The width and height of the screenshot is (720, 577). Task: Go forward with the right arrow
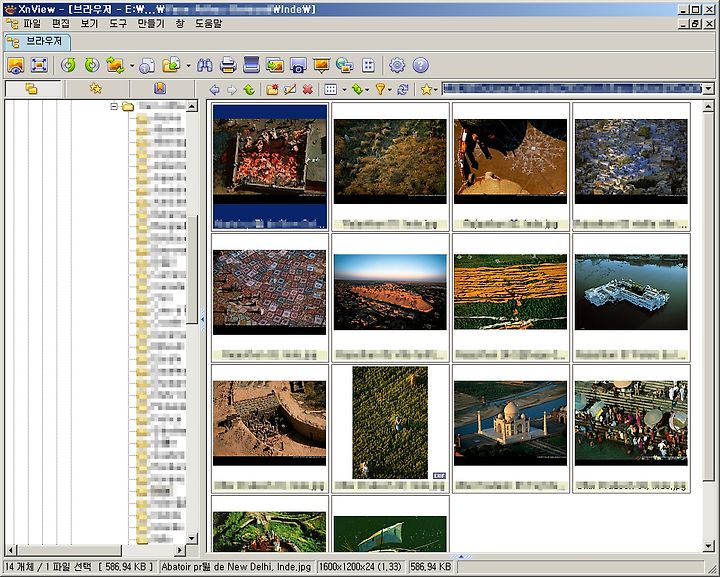[x=232, y=90]
